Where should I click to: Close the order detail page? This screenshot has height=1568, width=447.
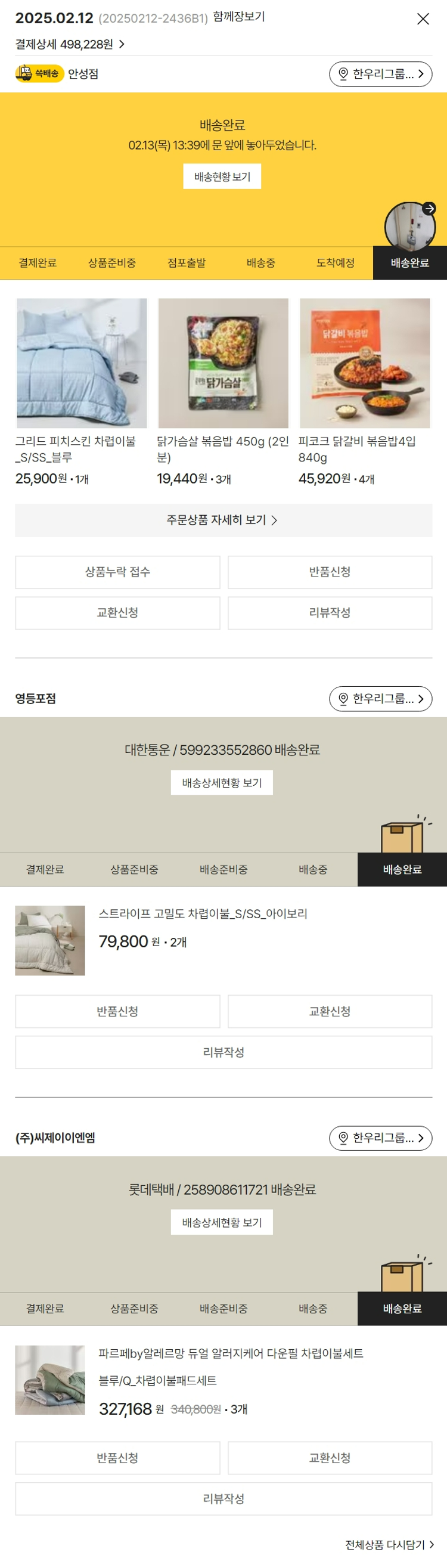point(423,19)
